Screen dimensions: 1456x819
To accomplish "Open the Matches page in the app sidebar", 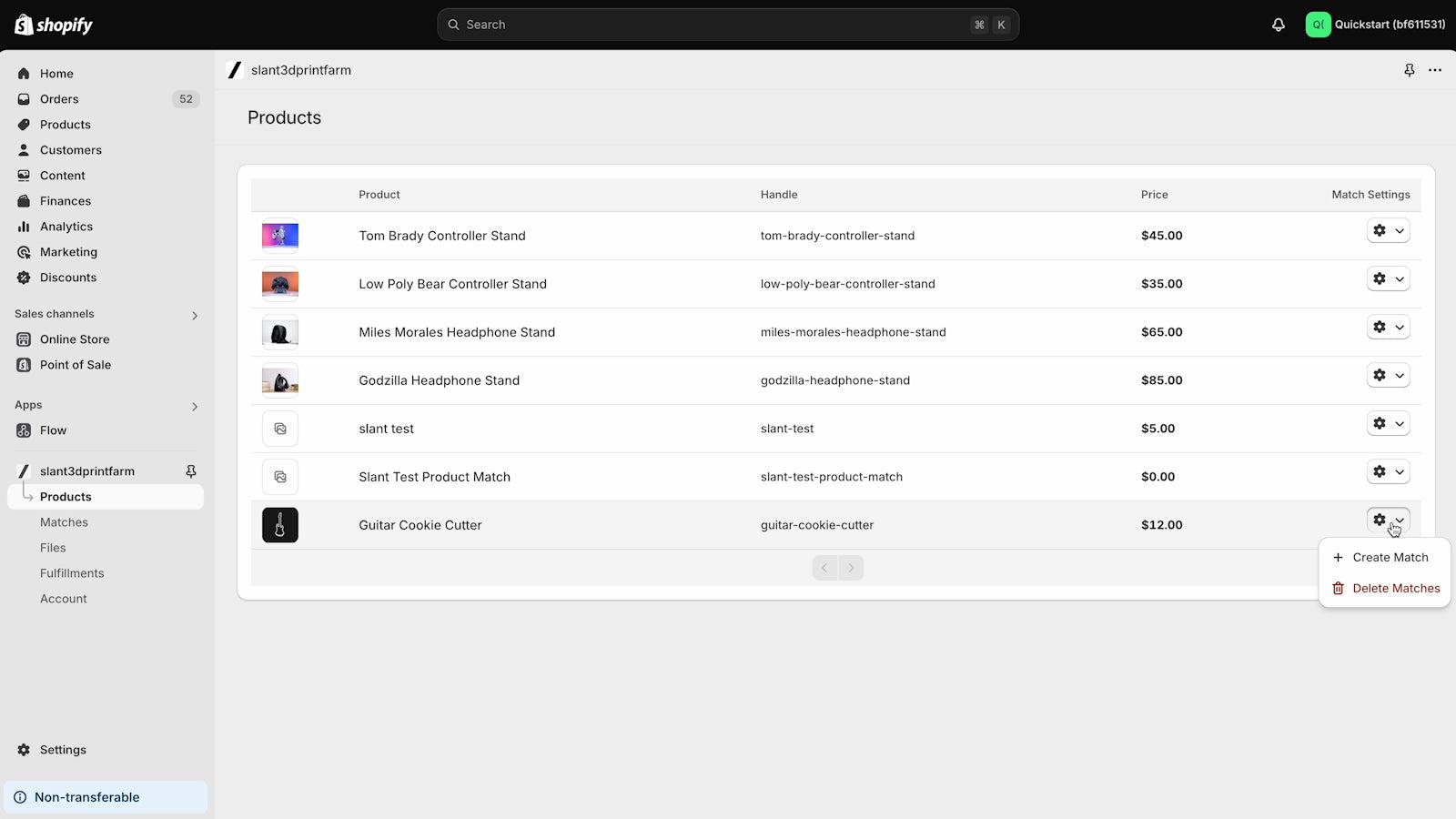I will click(x=64, y=521).
